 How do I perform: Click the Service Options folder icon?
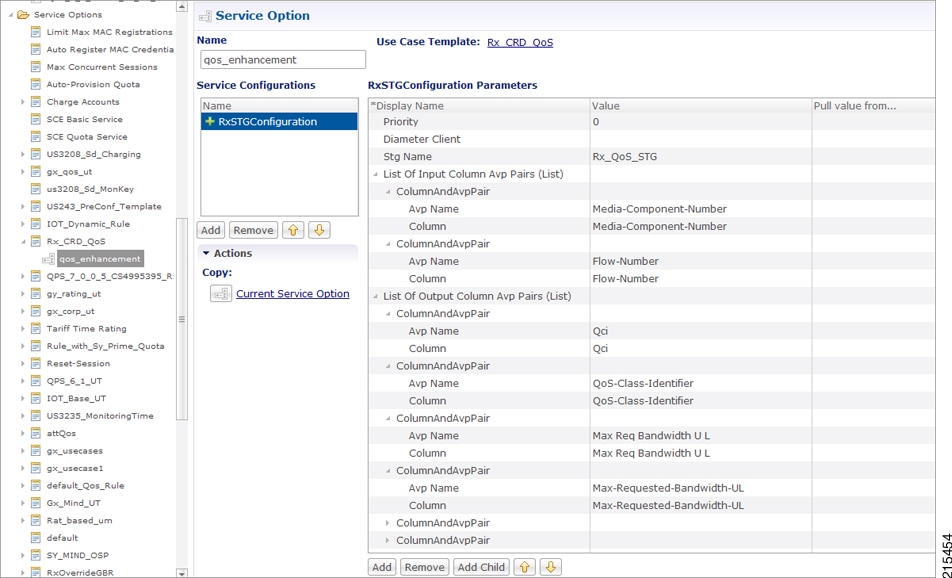pos(23,15)
